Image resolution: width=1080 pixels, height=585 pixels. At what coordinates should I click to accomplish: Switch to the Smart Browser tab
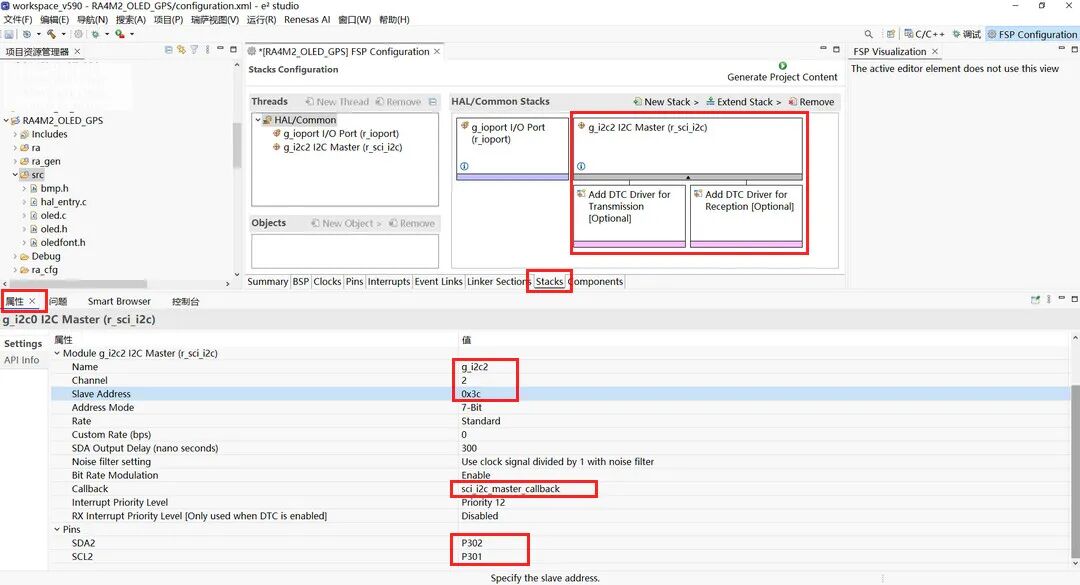(118, 301)
